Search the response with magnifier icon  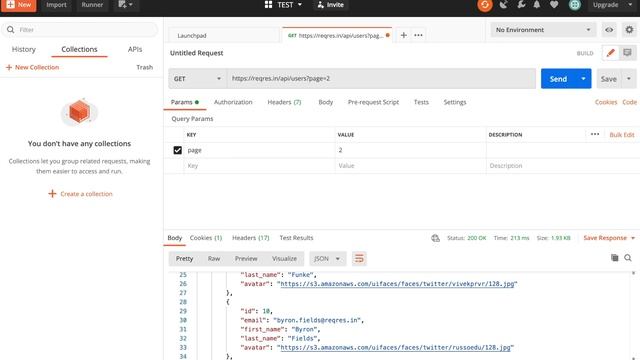click(628, 258)
